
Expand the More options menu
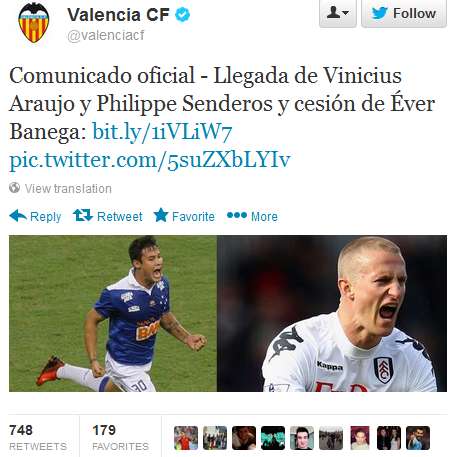(252, 216)
